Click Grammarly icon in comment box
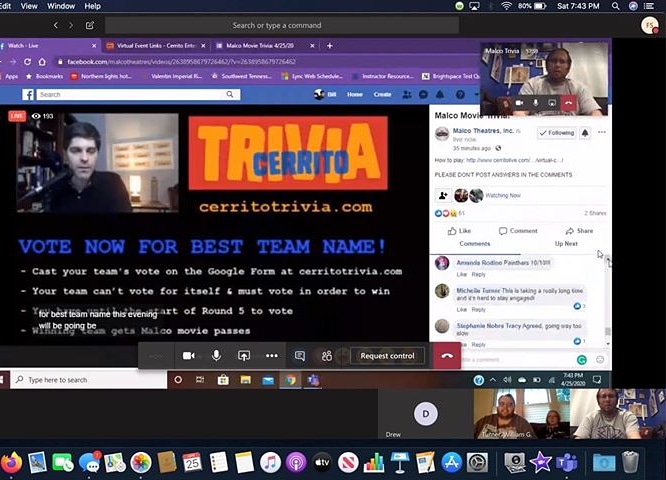The height and width of the screenshot is (480, 666). click(582, 360)
